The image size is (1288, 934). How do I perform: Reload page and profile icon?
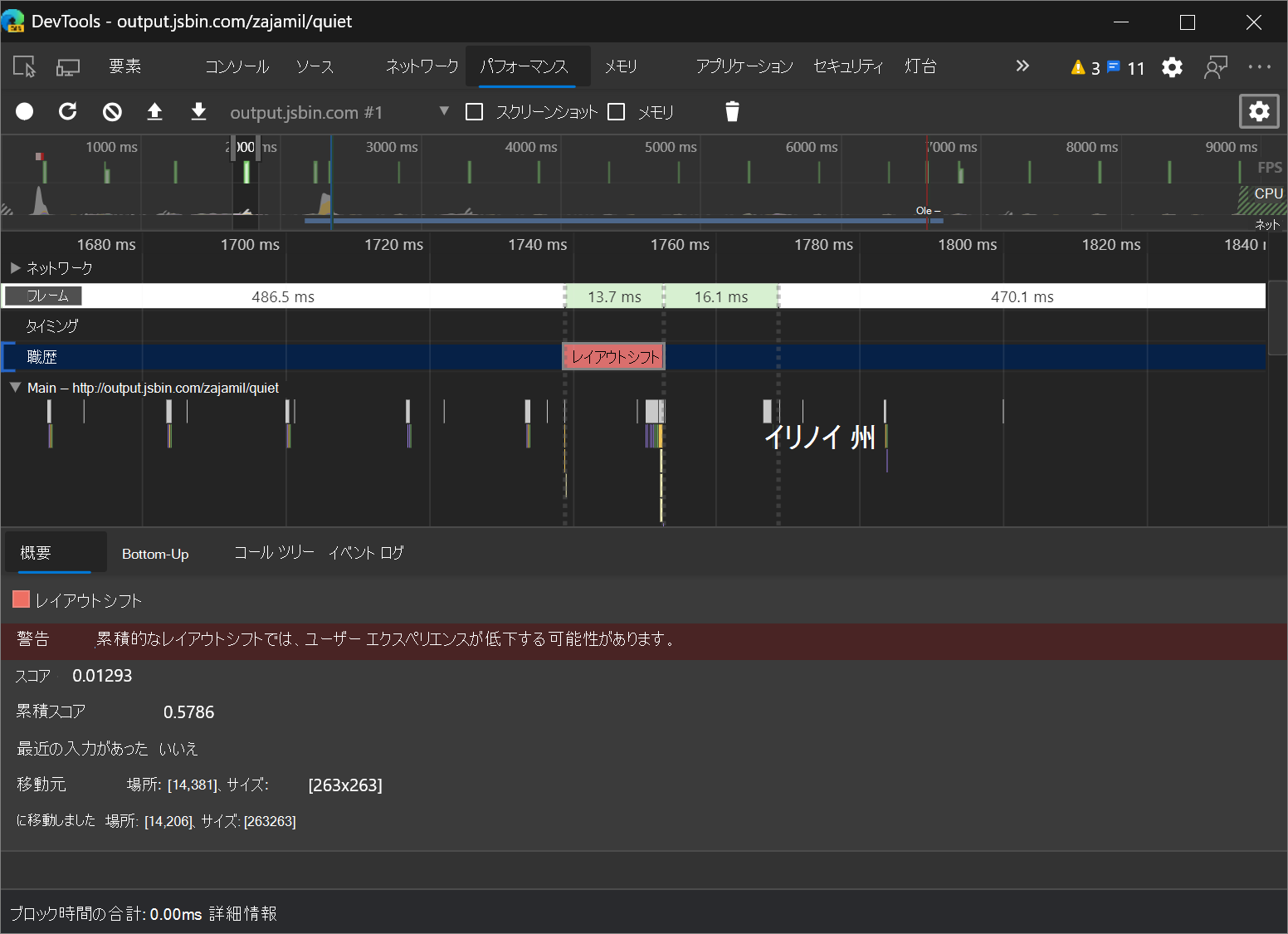(68, 111)
